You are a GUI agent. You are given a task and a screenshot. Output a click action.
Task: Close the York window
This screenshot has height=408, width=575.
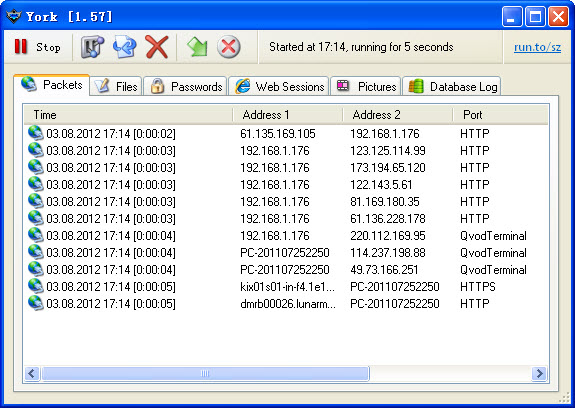558,16
